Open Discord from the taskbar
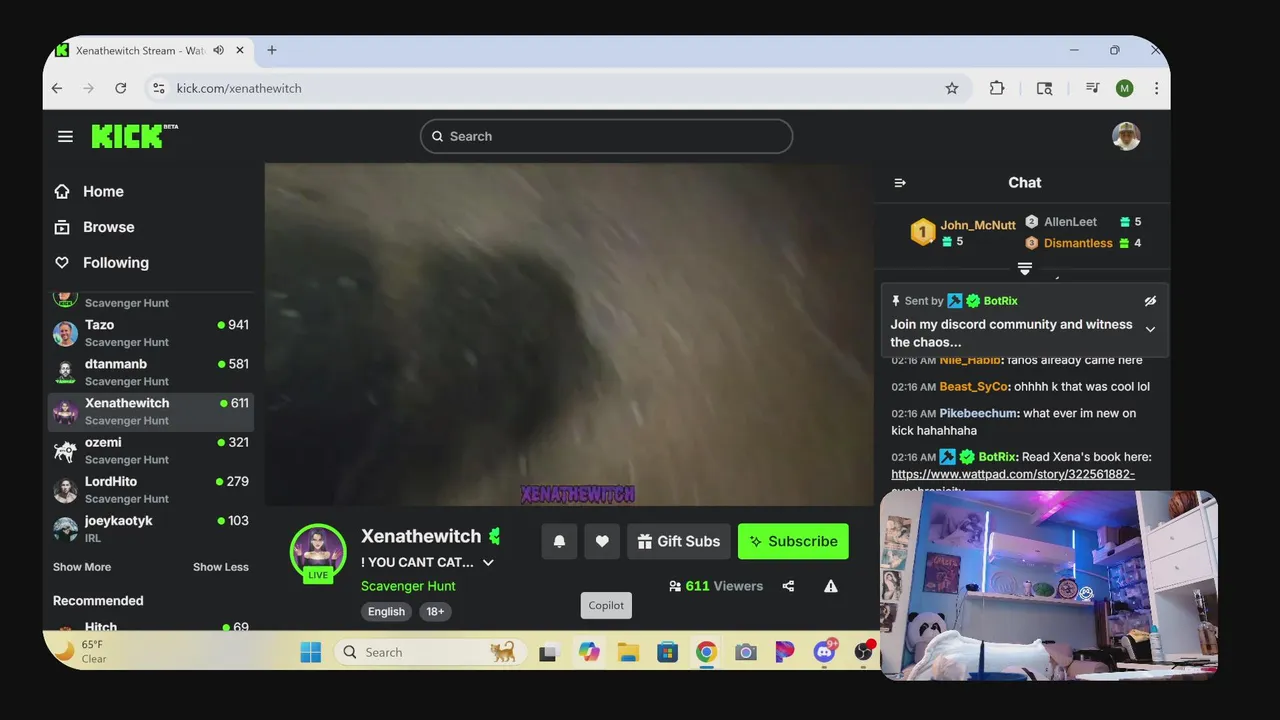1280x720 pixels. (x=825, y=652)
